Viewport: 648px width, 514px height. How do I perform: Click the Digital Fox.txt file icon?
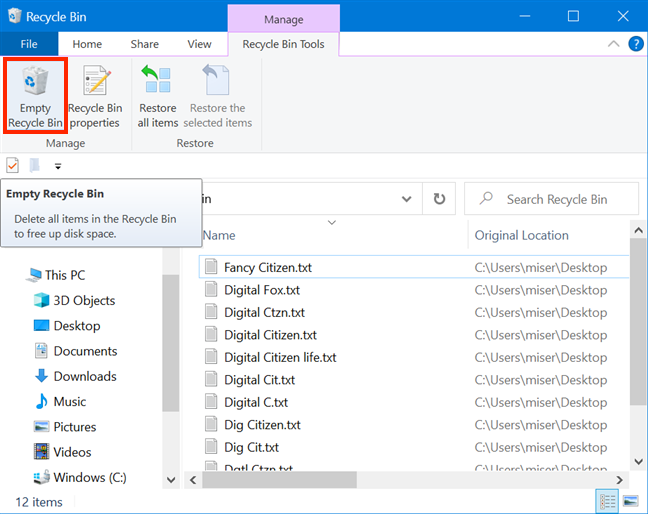click(x=211, y=289)
